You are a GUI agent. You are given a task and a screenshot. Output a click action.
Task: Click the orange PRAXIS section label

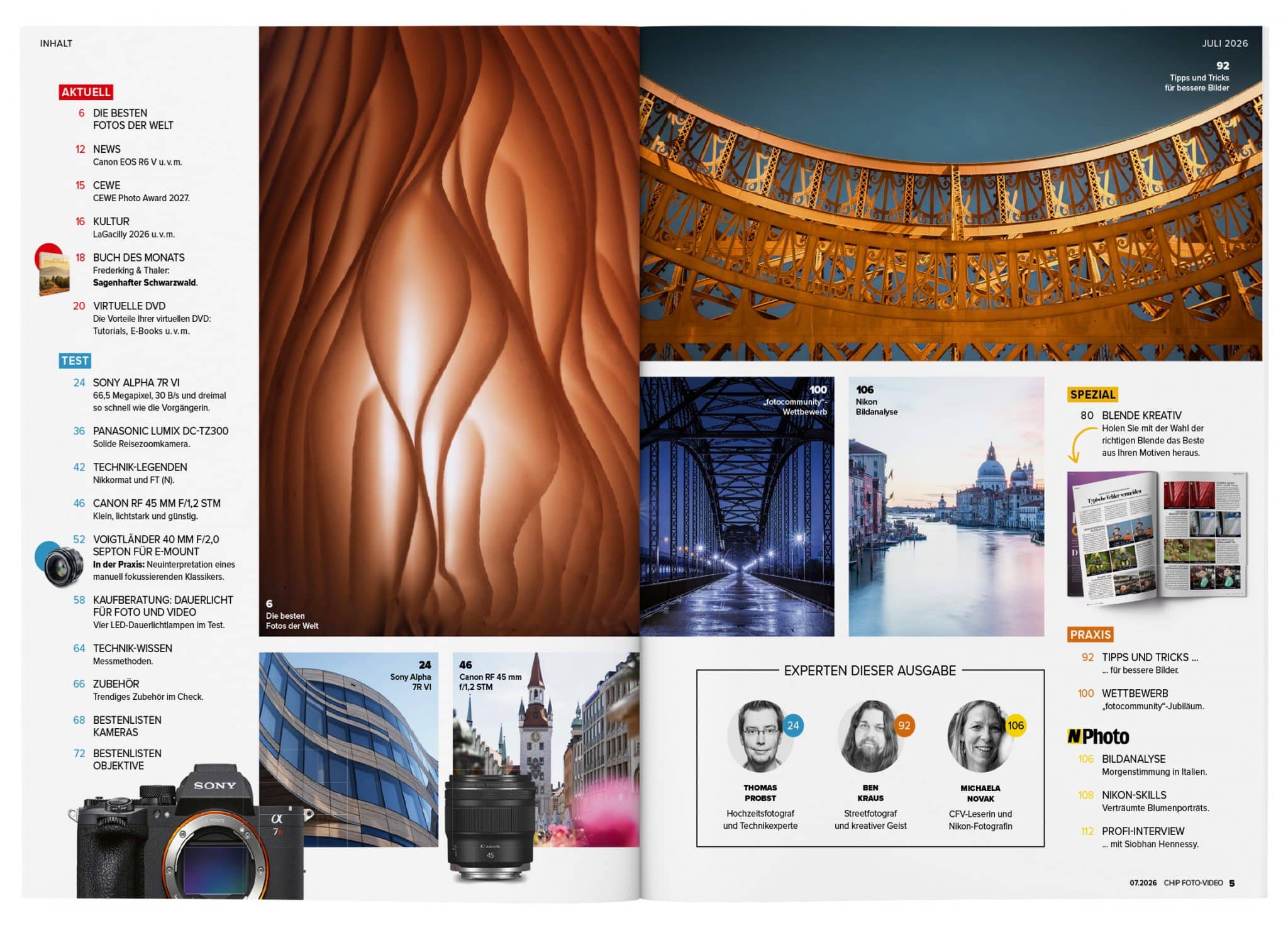pyautogui.click(x=1091, y=634)
